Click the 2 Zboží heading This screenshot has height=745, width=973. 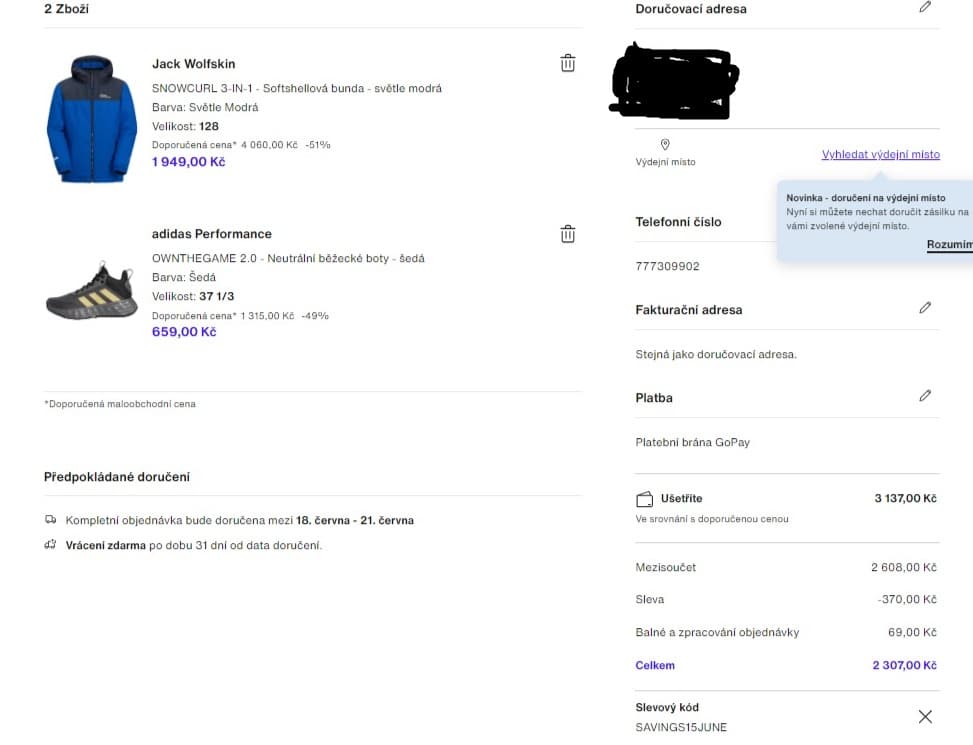pyautogui.click(x=66, y=9)
